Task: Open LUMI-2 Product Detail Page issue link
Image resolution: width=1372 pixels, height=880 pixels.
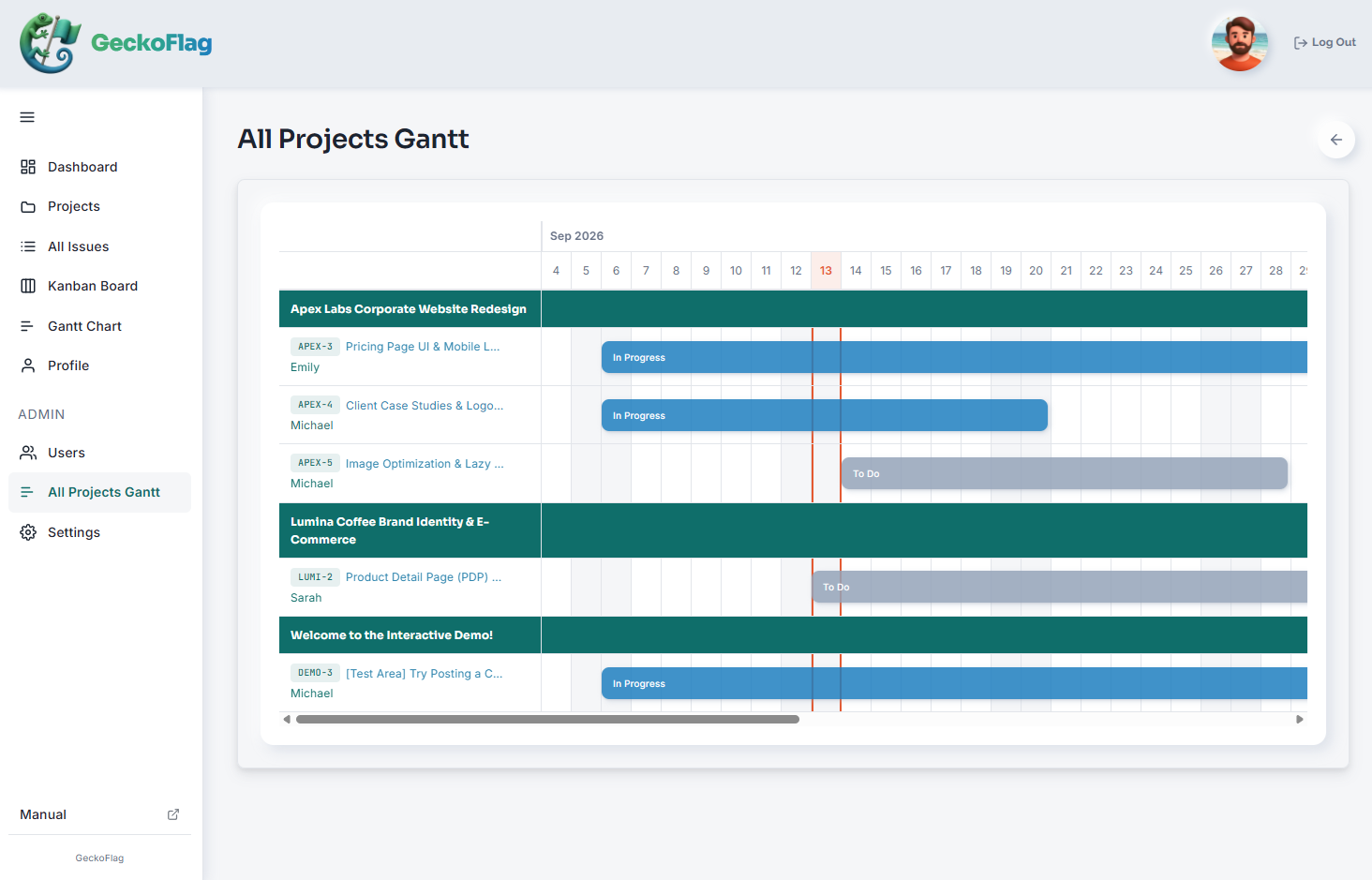Action: coord(424,577)
